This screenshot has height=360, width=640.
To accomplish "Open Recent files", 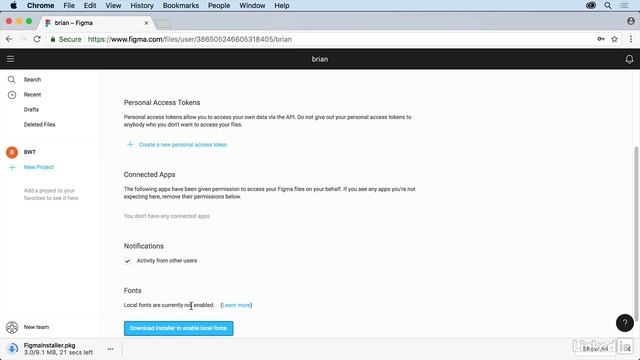I will click(32, 95).
